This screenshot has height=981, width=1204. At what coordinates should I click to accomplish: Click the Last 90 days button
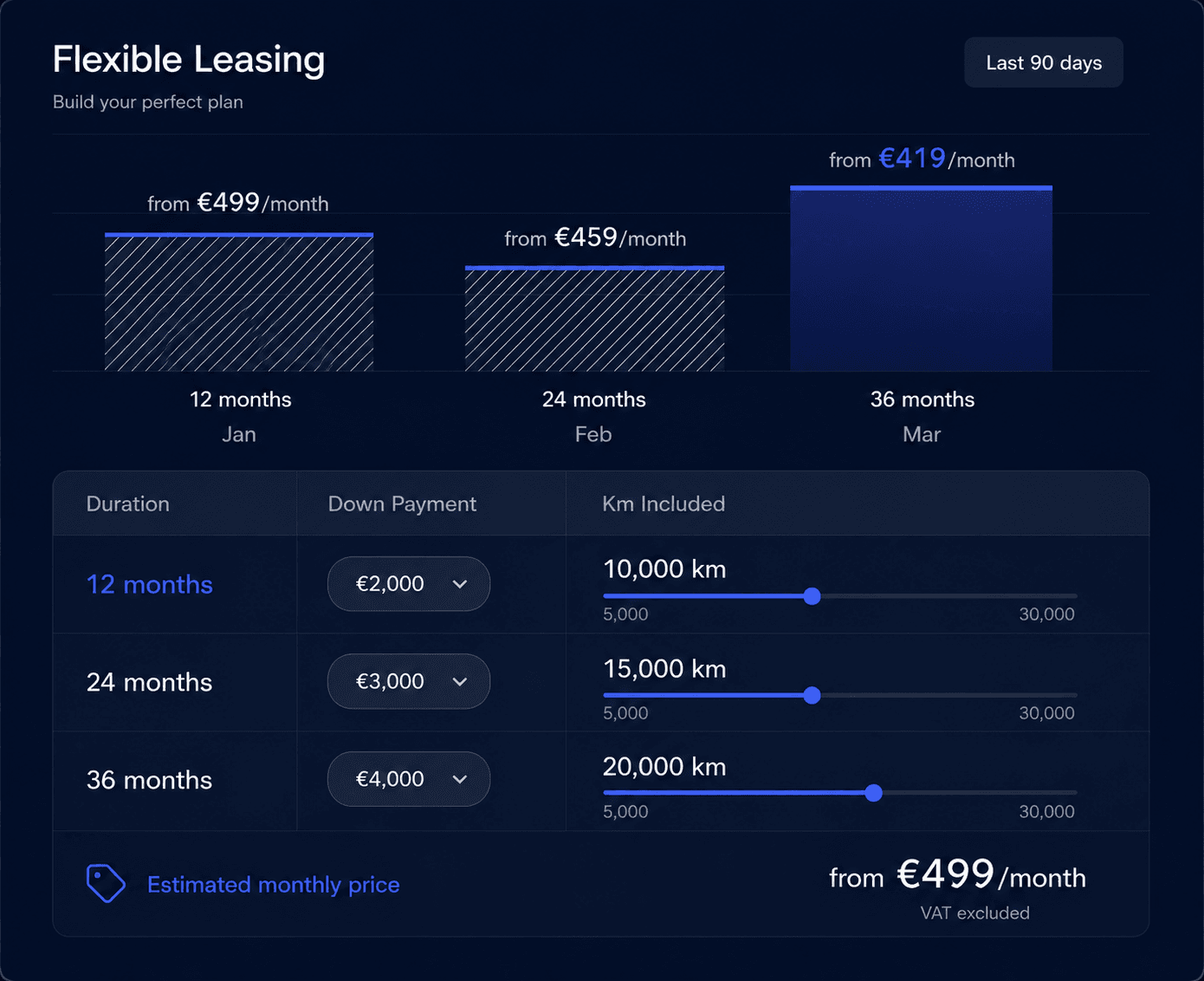[1044, 62]
